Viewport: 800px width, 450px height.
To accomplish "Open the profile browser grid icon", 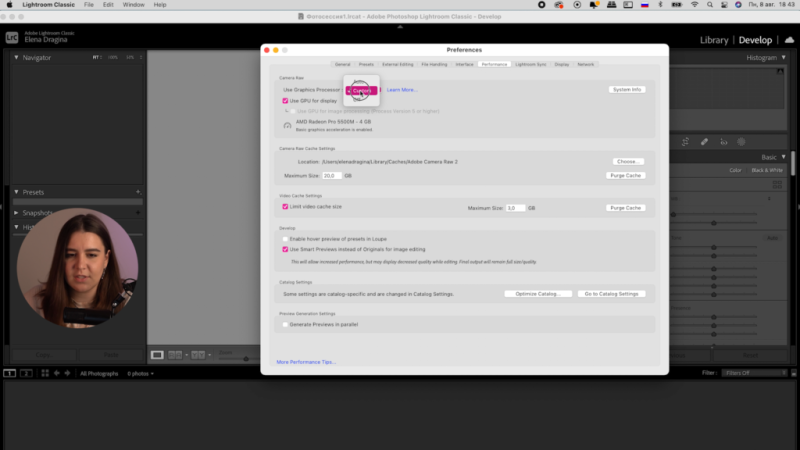I will (x=777, y=185).
